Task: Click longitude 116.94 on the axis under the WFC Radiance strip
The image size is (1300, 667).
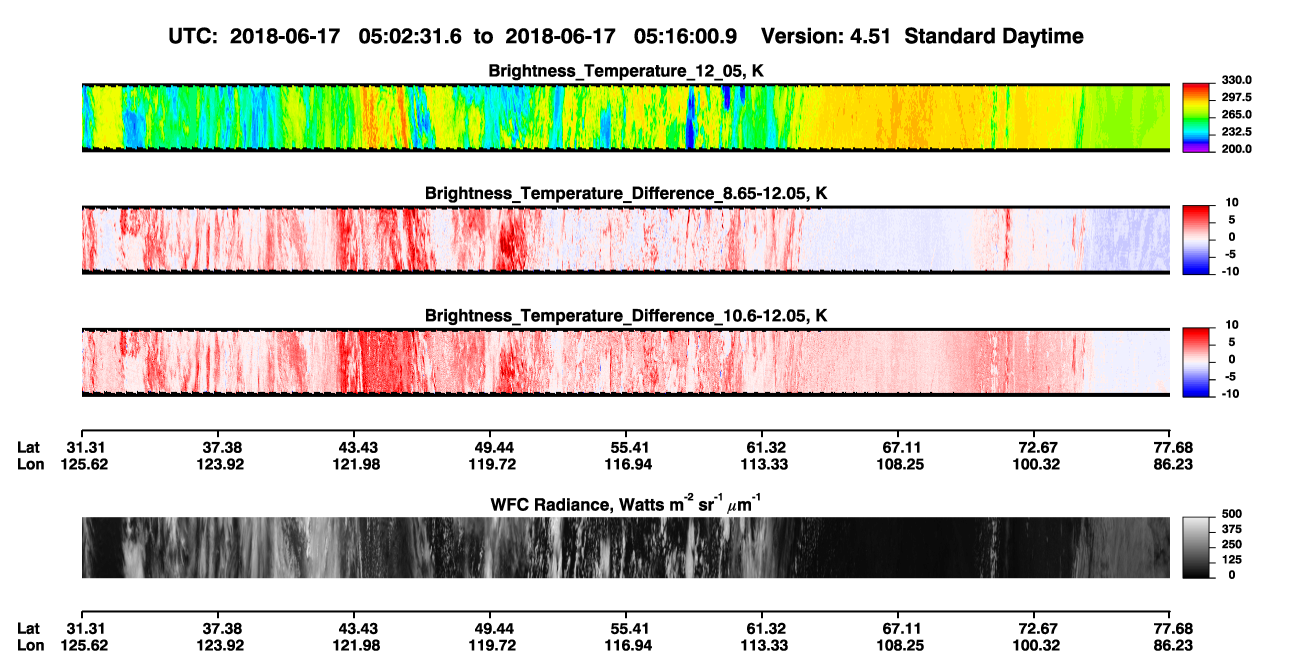Action: pyautogui.click(x=626, y=645)
